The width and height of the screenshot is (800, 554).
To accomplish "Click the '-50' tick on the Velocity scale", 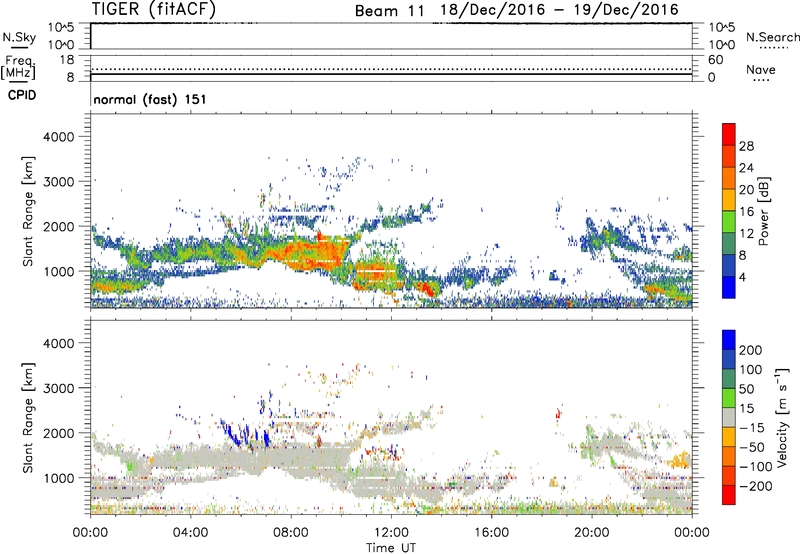I will (x=751, y=447).
